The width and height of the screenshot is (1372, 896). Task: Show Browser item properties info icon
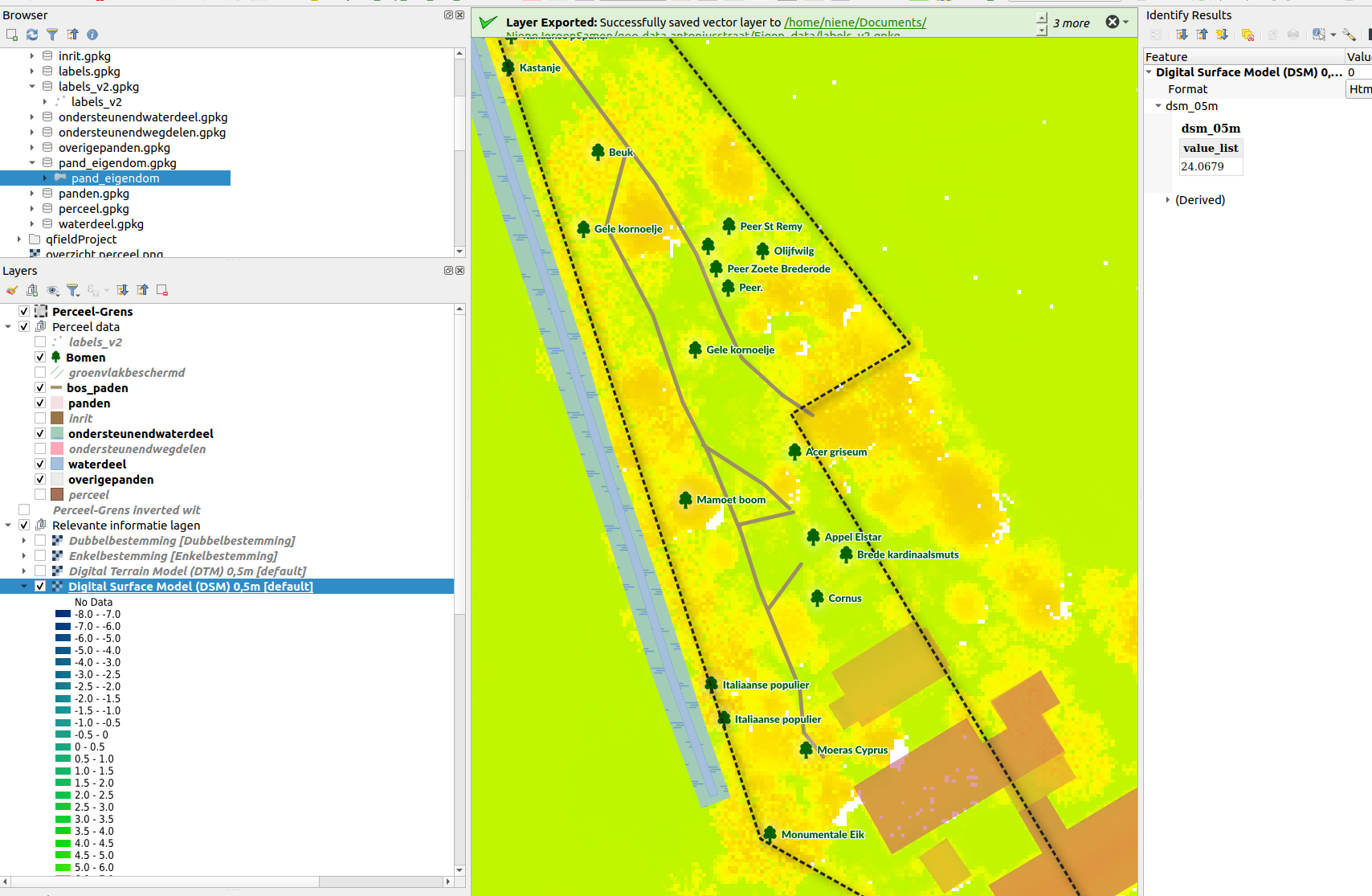(x=92, y=35)
